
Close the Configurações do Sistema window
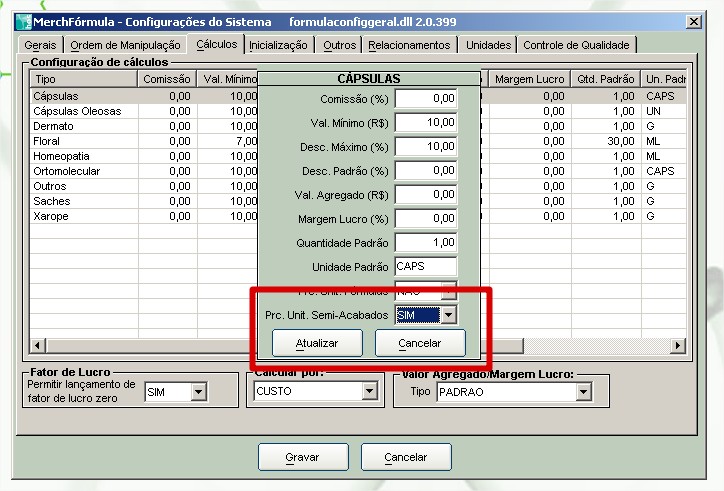(693, 21)
